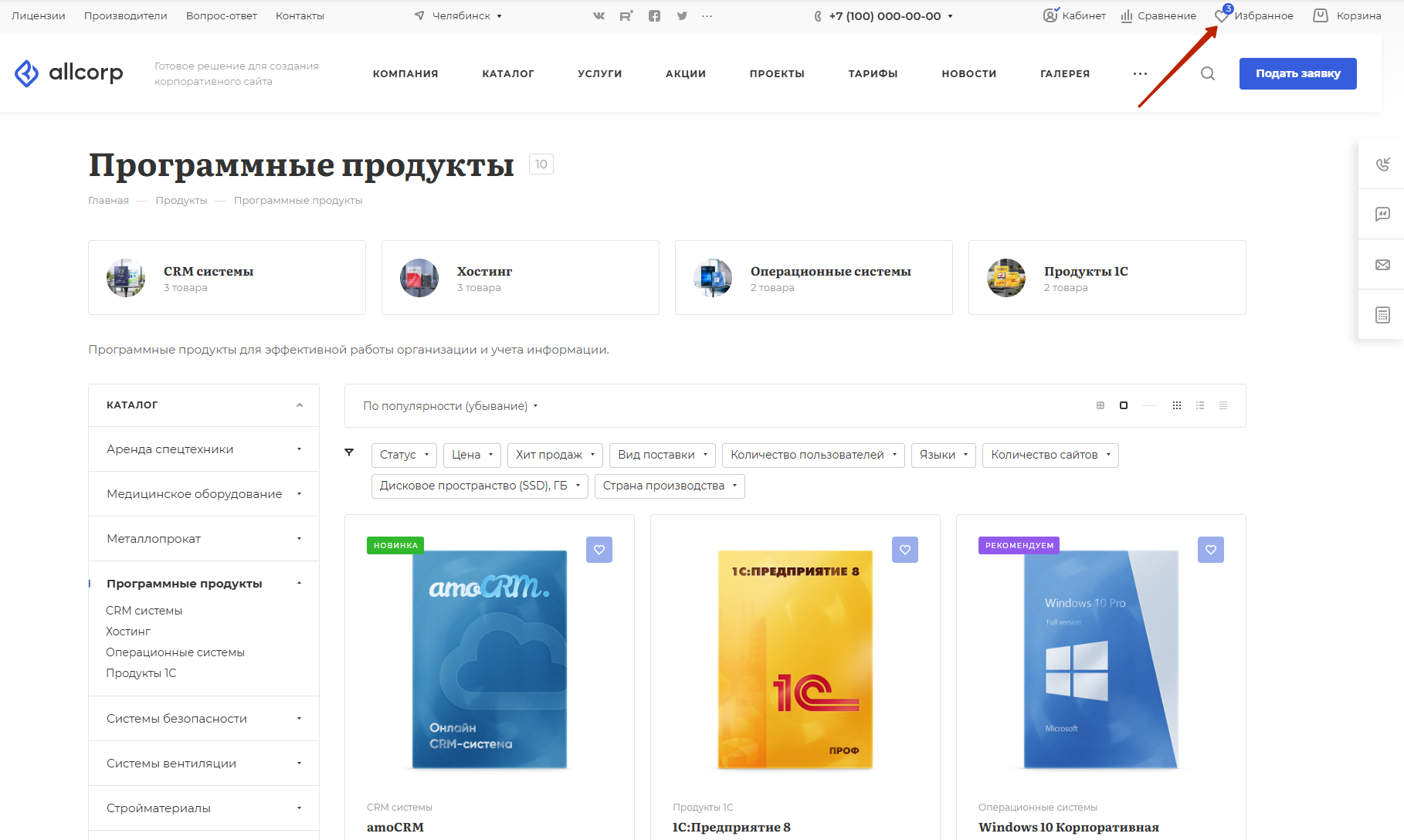This screenshot has width=1404, height=840.
Task: Open the site search magnifier
Action: tap(1208, 73)
